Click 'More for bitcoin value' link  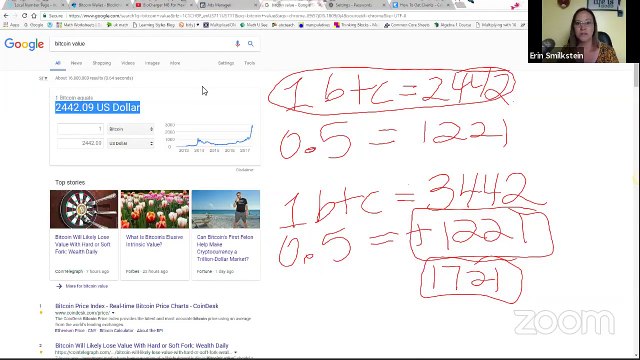87,286
